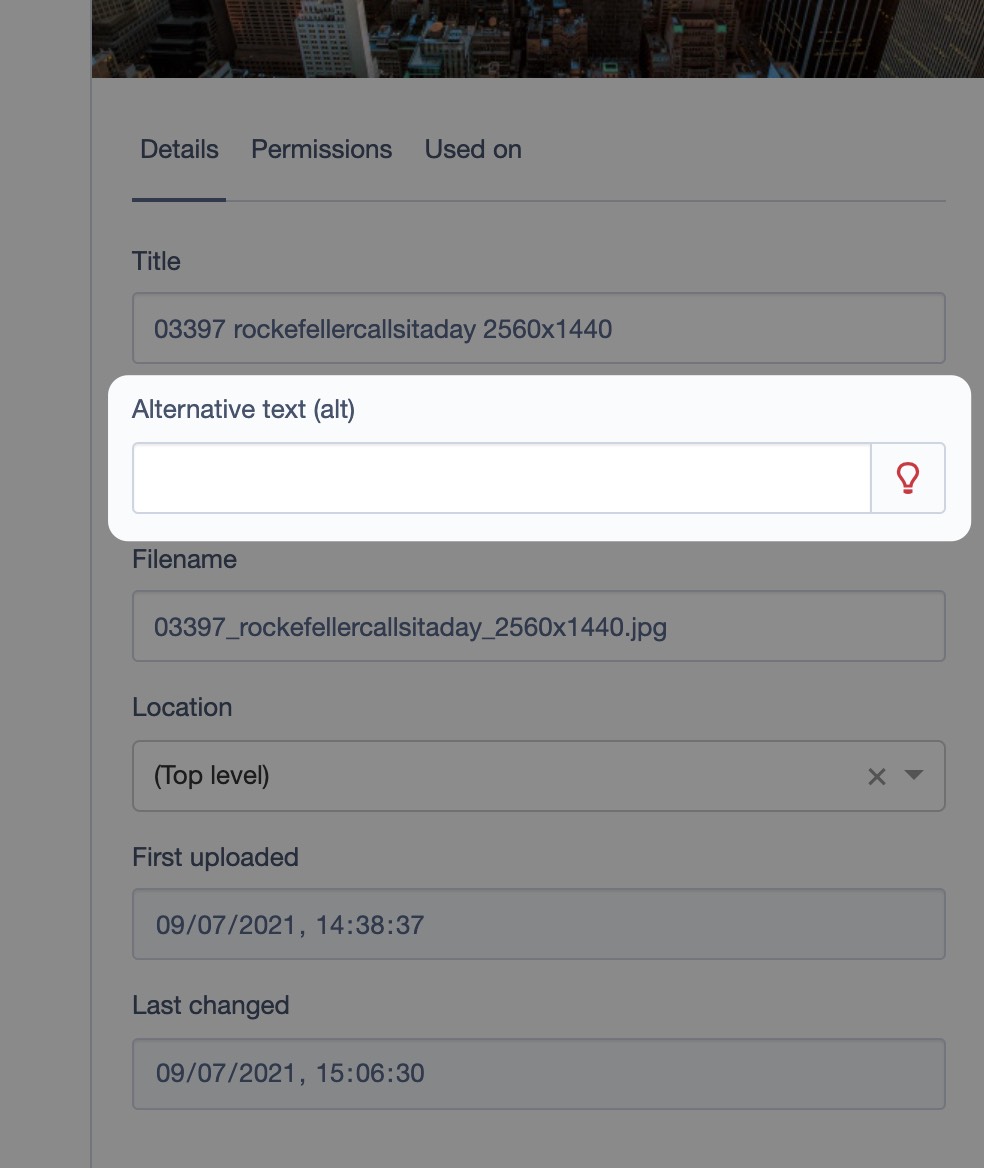Click the Last changed date field
Viewport: 984px width, 1168px height.
[538, 1073]
